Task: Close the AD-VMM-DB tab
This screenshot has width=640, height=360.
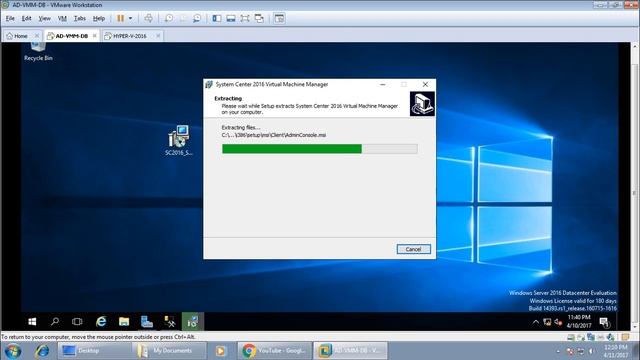Action: (x=95, y=36)
